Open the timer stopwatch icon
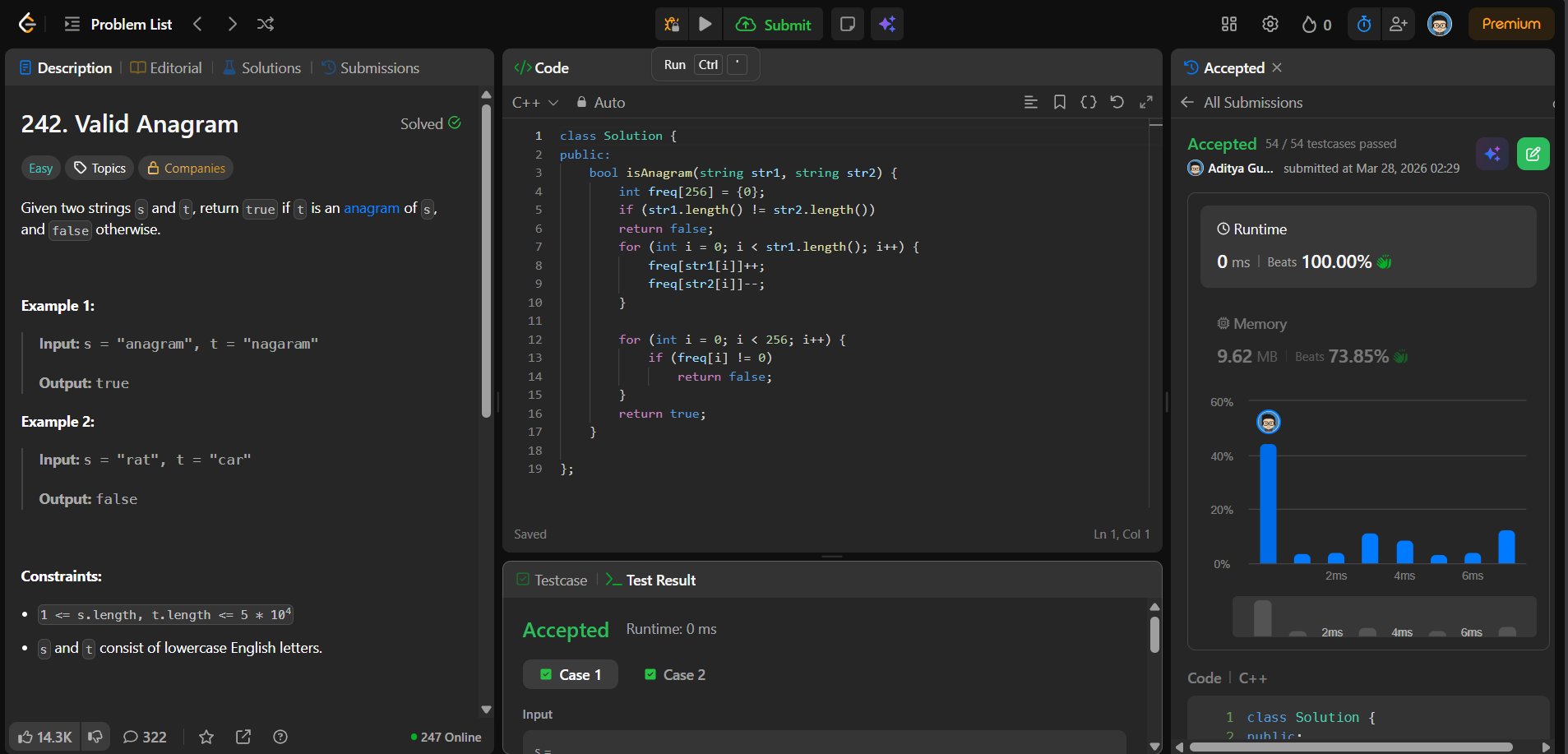This screenshot has width=1568, height=754. (x=1364, y=25)
